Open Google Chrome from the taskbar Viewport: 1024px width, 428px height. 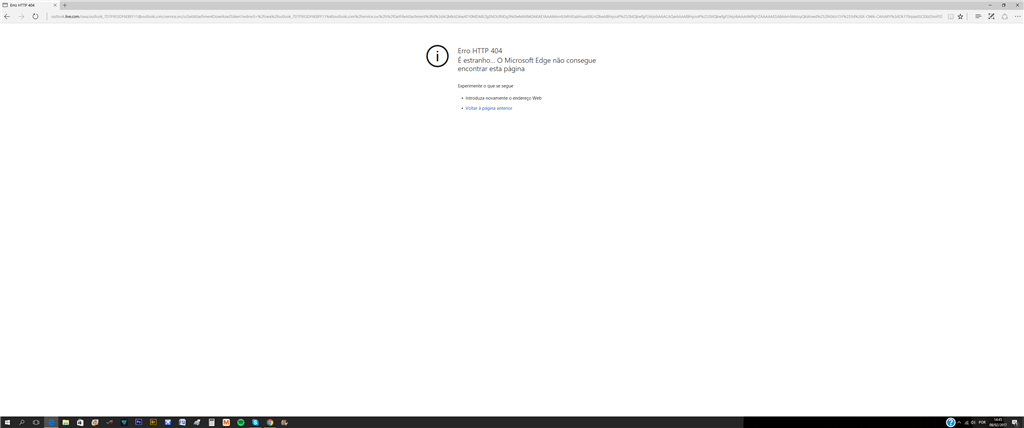point(270,422)
